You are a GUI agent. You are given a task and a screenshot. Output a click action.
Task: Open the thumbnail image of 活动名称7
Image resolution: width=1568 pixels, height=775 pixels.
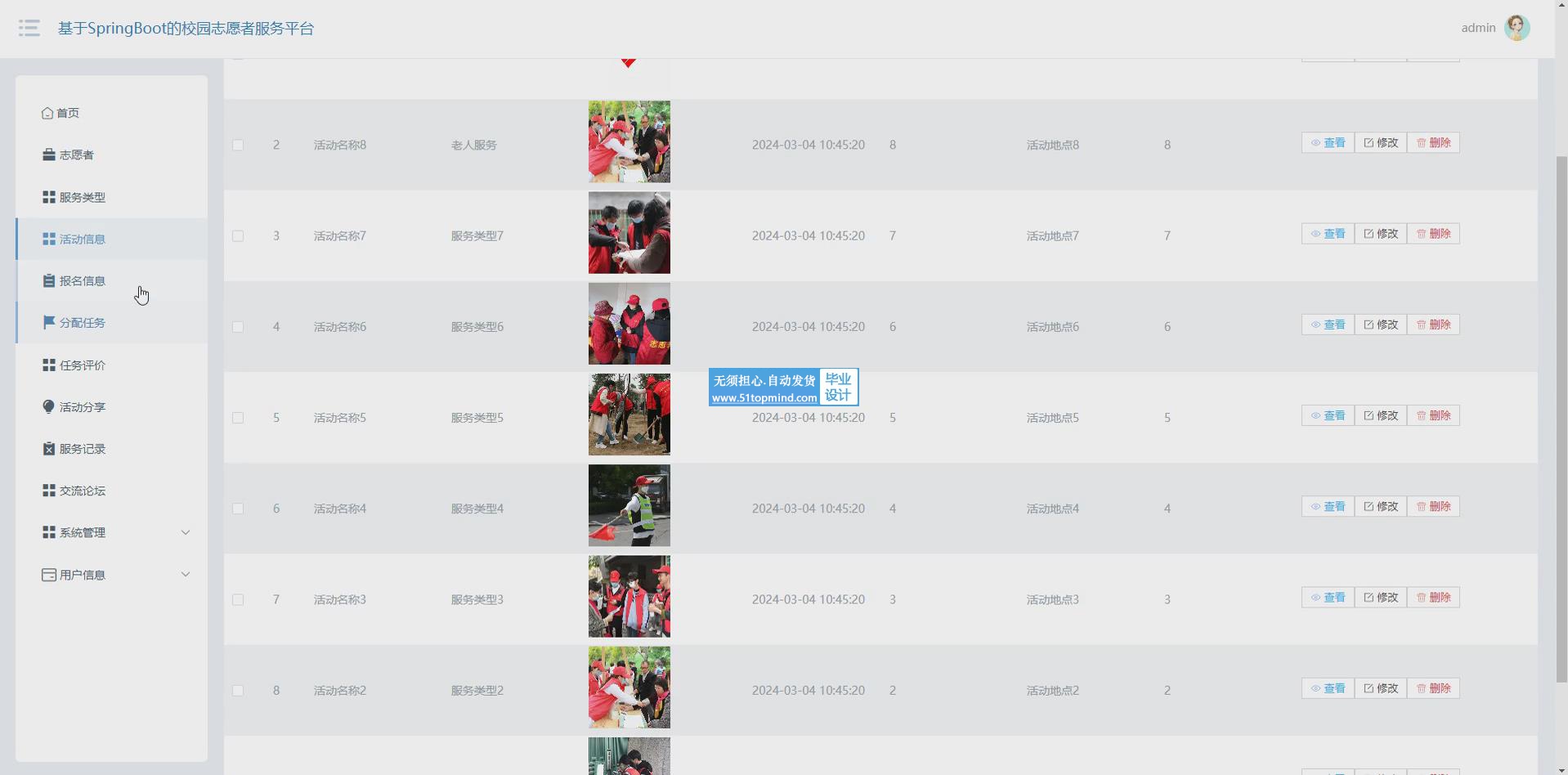[629, 233]
